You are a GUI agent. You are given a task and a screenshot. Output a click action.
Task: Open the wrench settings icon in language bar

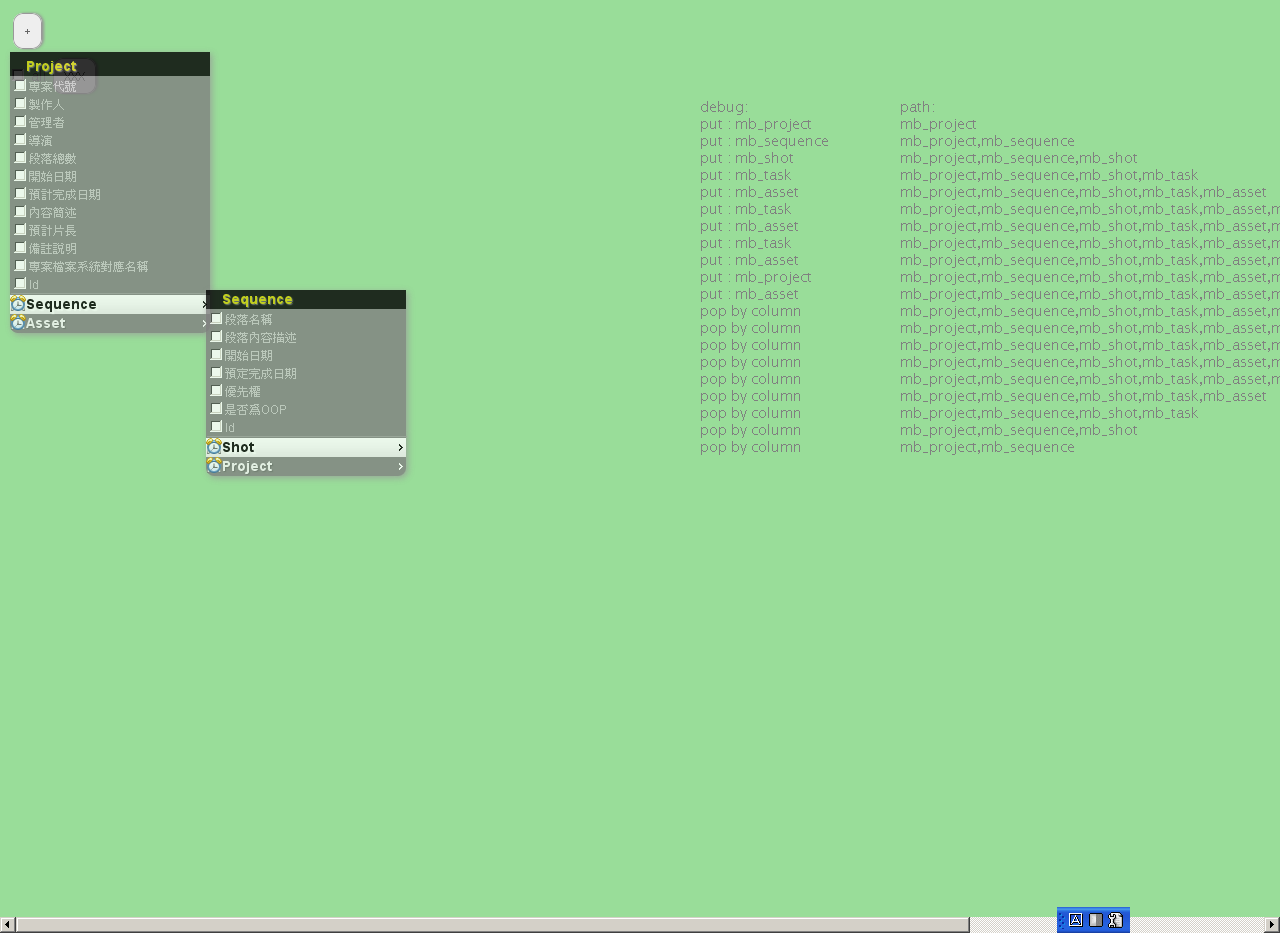pos(1116,920)
